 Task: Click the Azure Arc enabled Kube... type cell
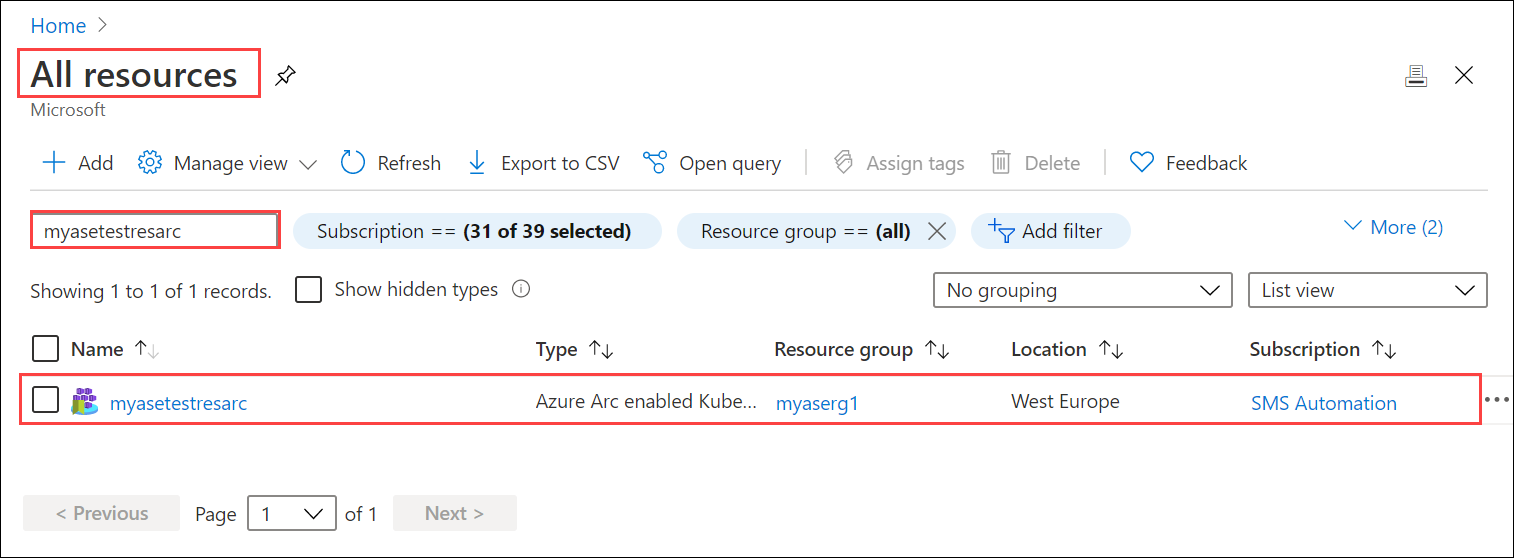646,401
